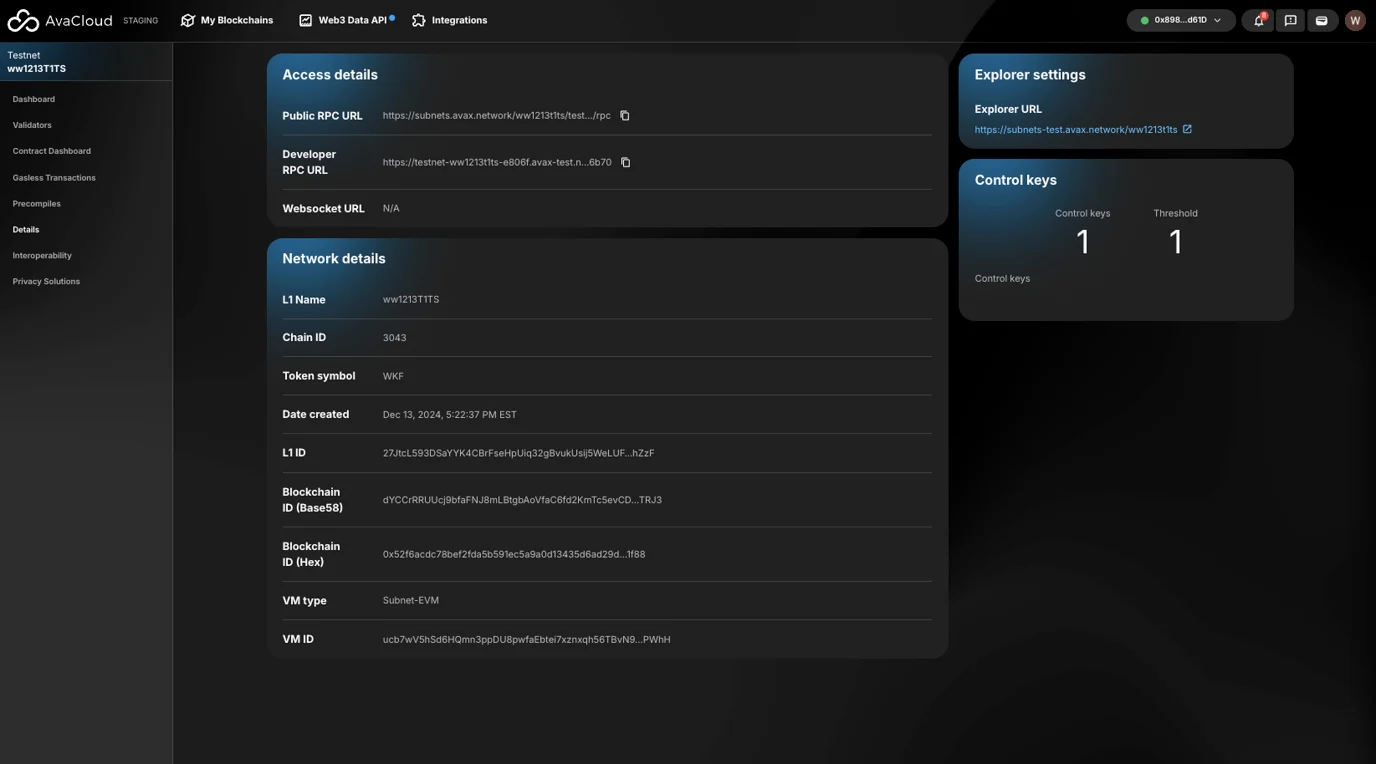The image size is (1376, 764).
Task: Open the Web3 Data API menu
Action: (x=346, y=20)
